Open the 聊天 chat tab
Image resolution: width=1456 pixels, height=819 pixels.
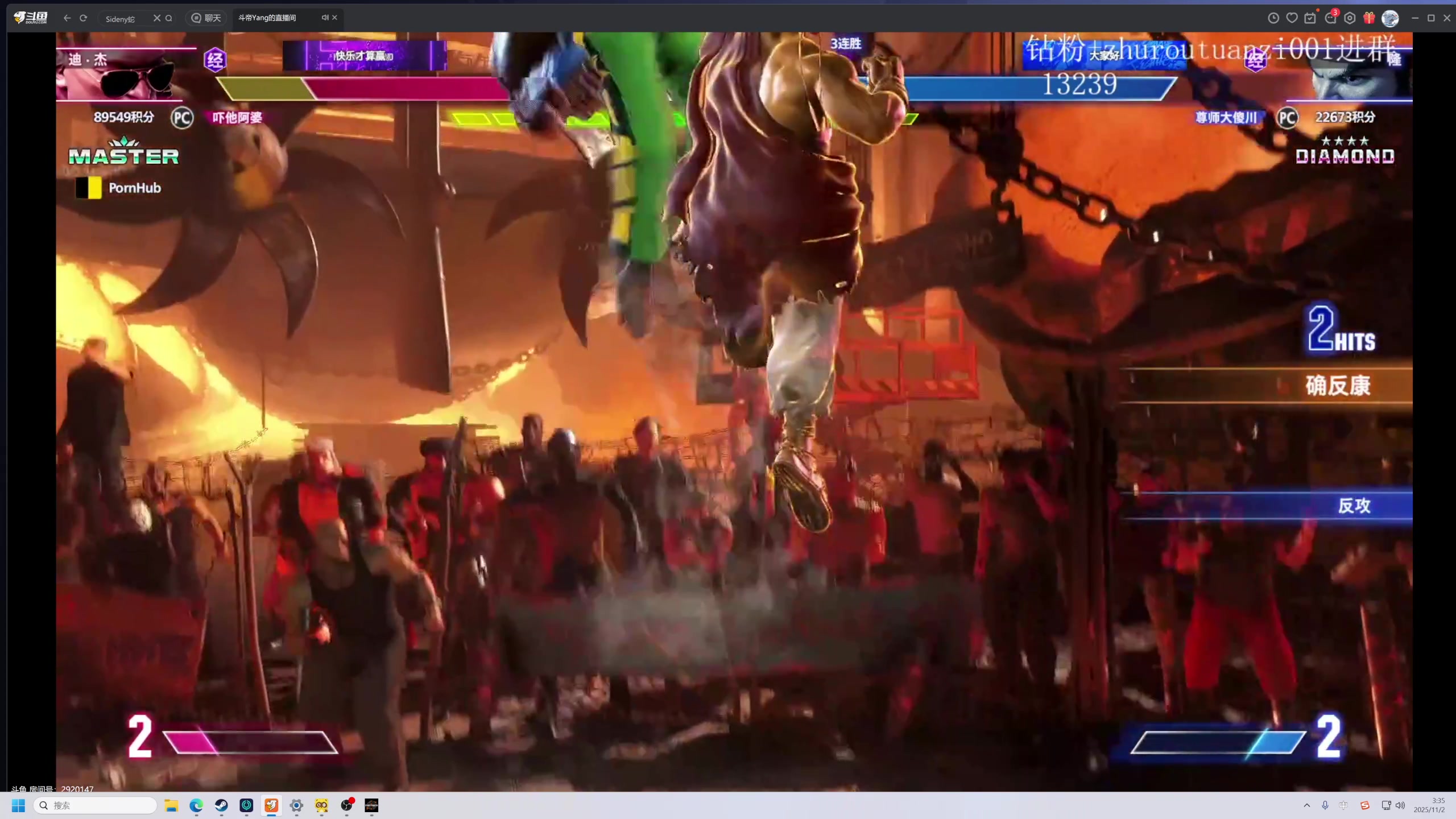(206, 18)
